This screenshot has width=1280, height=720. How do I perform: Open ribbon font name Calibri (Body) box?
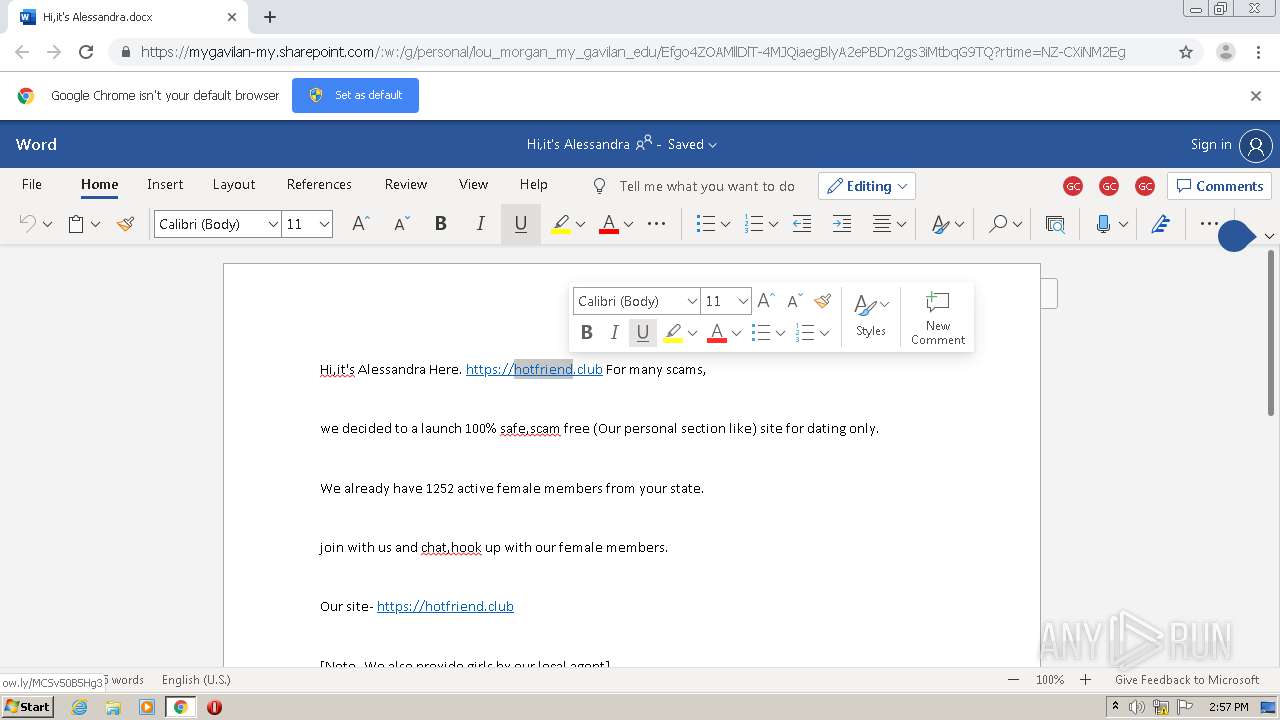(217, 224)
